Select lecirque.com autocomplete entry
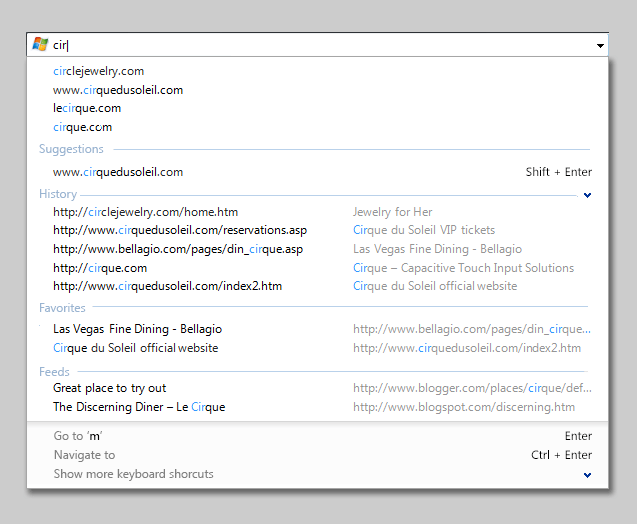The width and height of the screenshot is (637, 524). pyautogui.click(x=87, y=108)
